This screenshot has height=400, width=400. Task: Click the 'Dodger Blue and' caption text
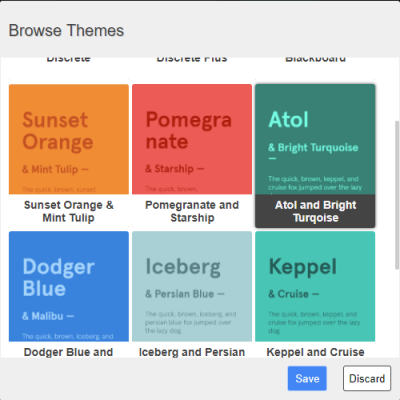tap(68, 352)
